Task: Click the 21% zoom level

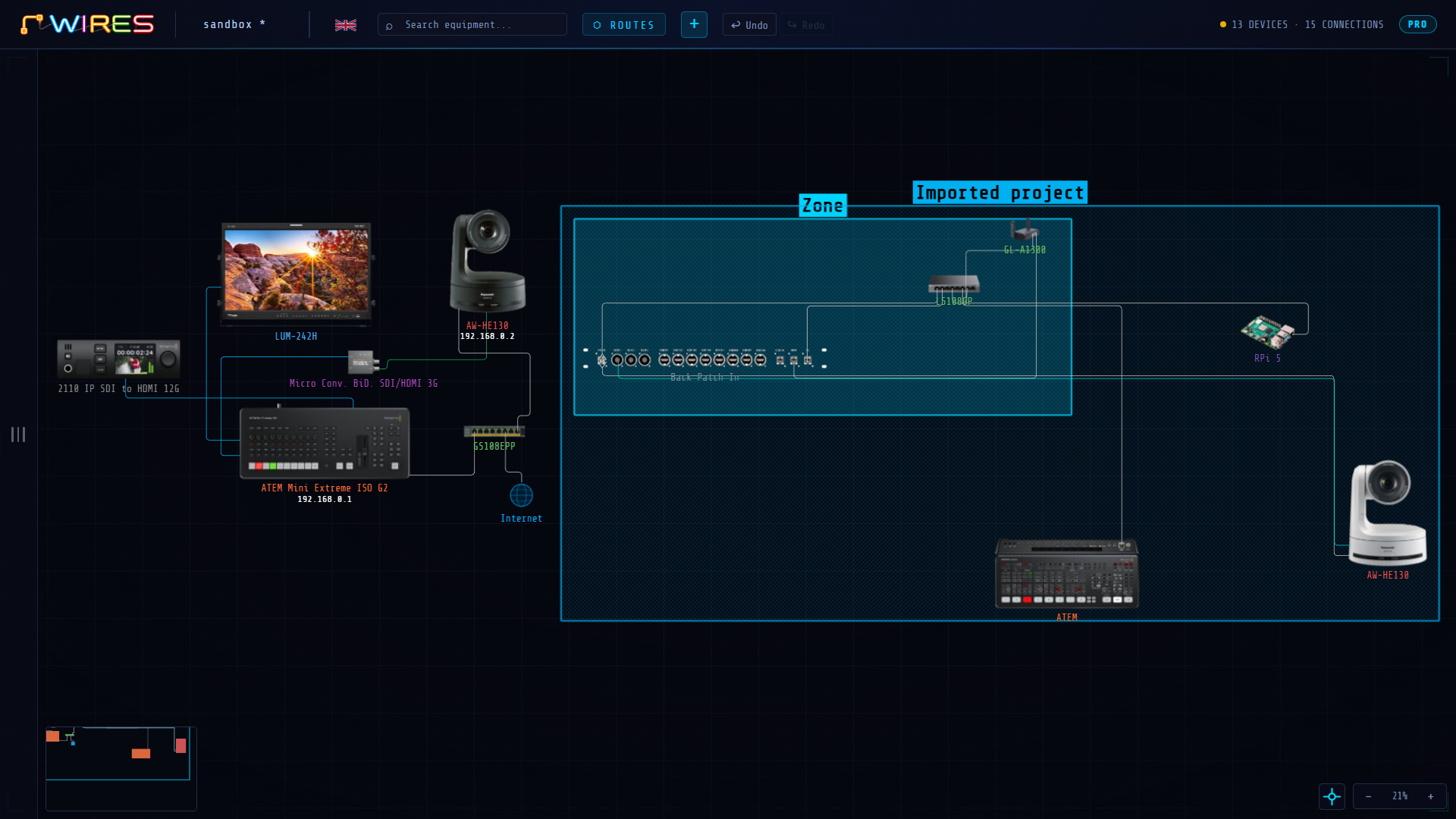Action: coord(1400,796)
